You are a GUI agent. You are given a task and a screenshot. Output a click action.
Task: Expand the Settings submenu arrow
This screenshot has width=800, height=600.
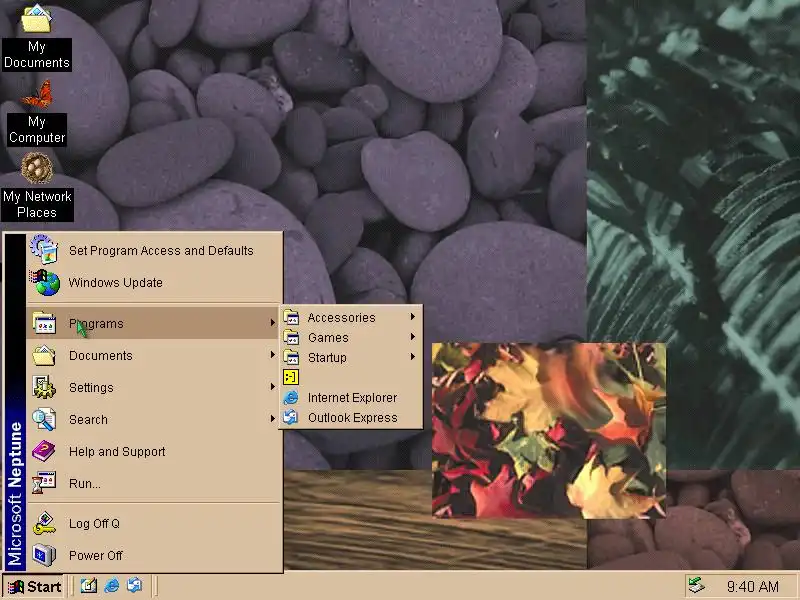(273, 387)
